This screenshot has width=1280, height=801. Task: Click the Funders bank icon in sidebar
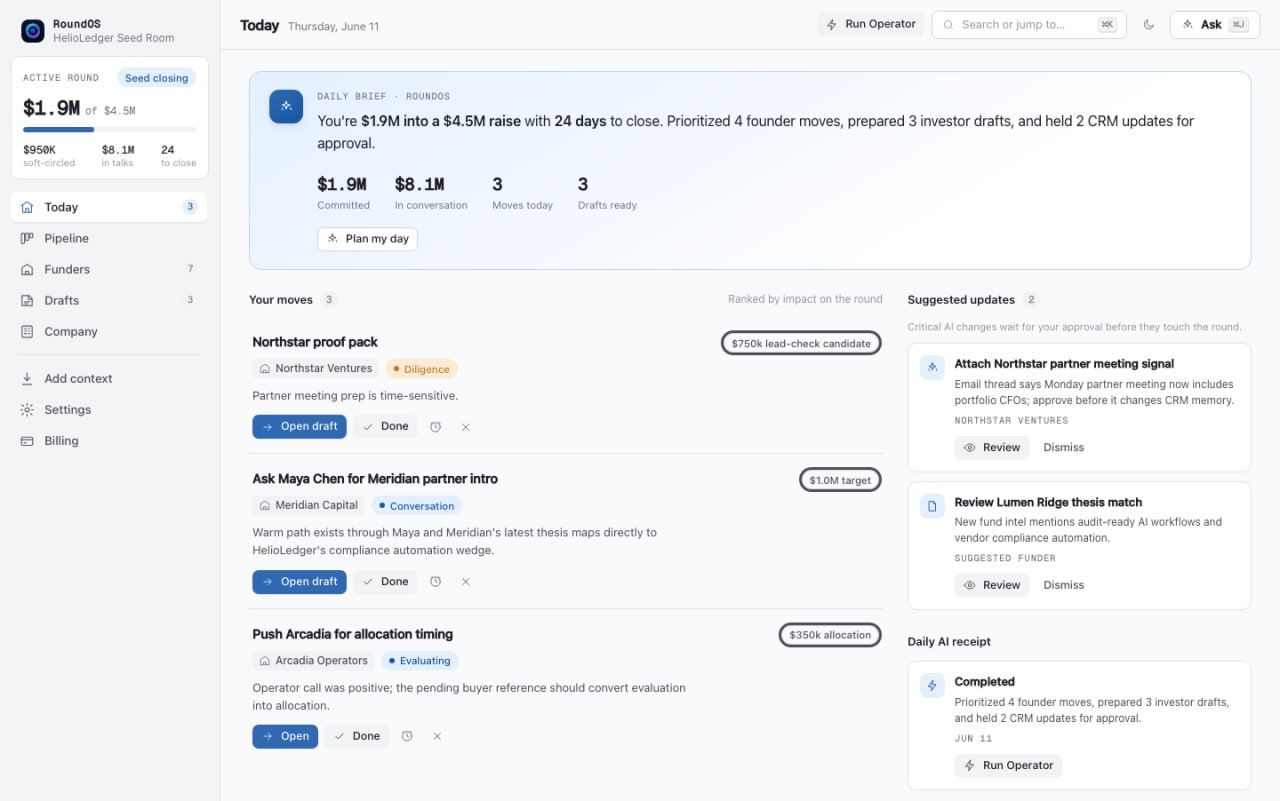tap(27, 269)
